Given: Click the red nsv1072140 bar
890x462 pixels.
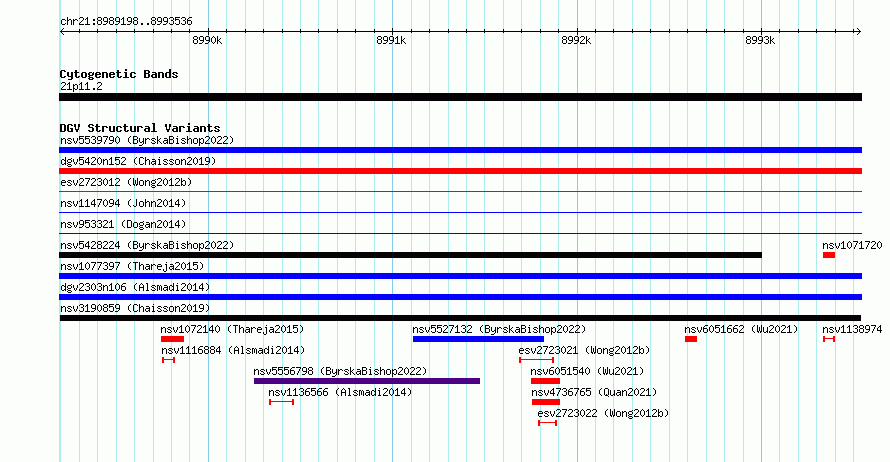Looking at the screenshot, I should tap(173, 339).
